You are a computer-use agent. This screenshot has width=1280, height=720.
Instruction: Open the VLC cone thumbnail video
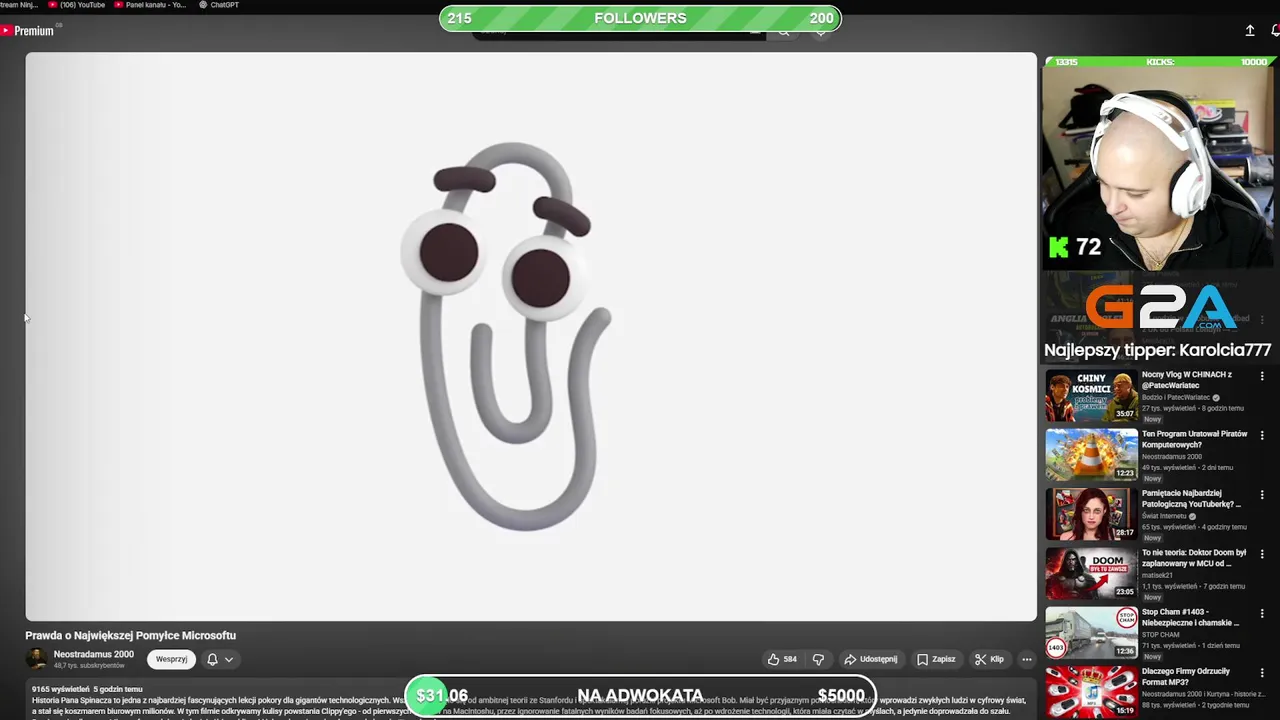pos(1091,454)
